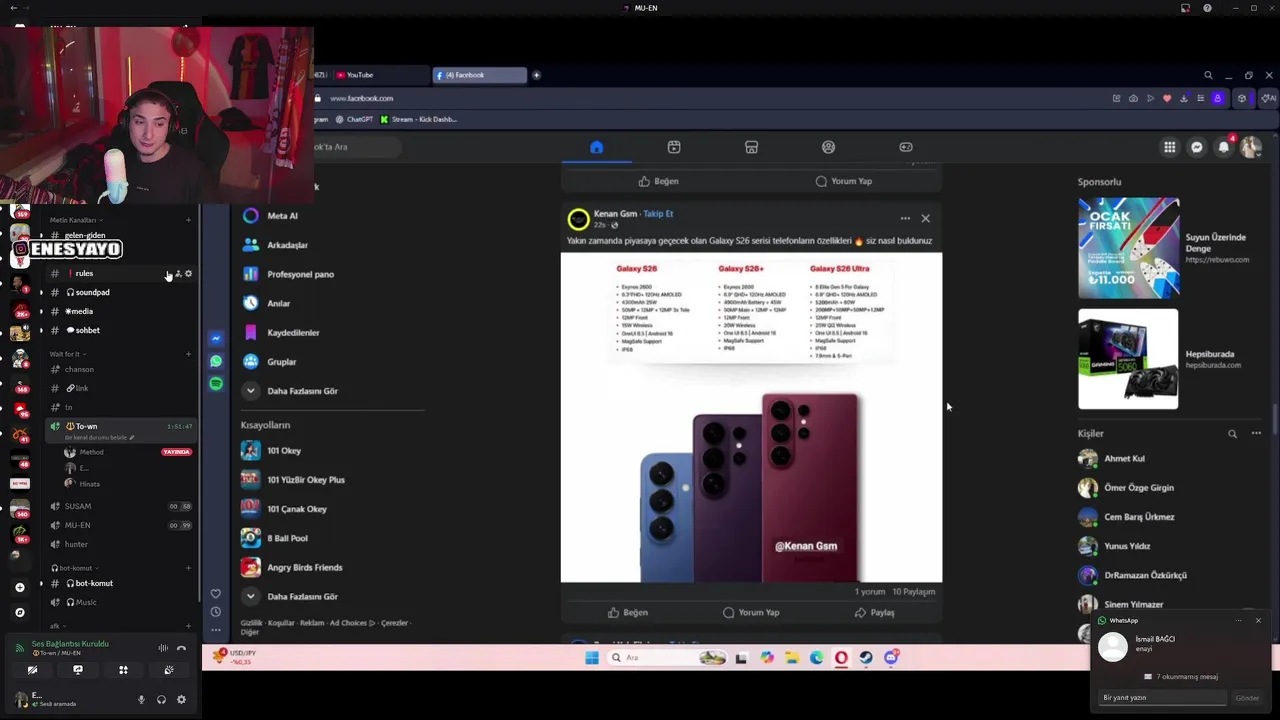Viewport: 1280px width, 720px height.
Task: Open a new browser tab
Action: [x=536, y=75]
